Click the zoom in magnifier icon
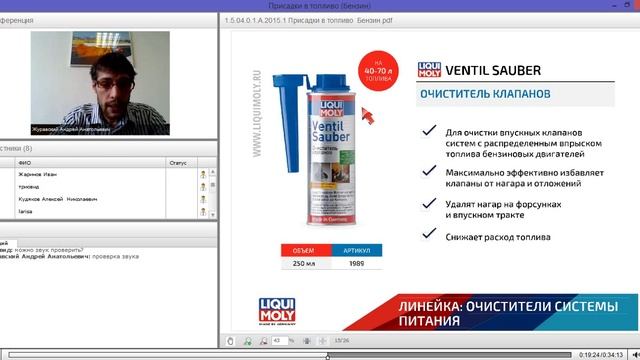 tap(247, 341)
